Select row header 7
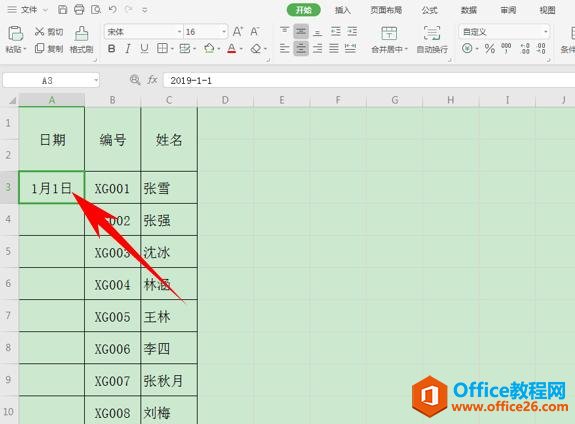Screen dimensions: 575x424 coord(8,316)
